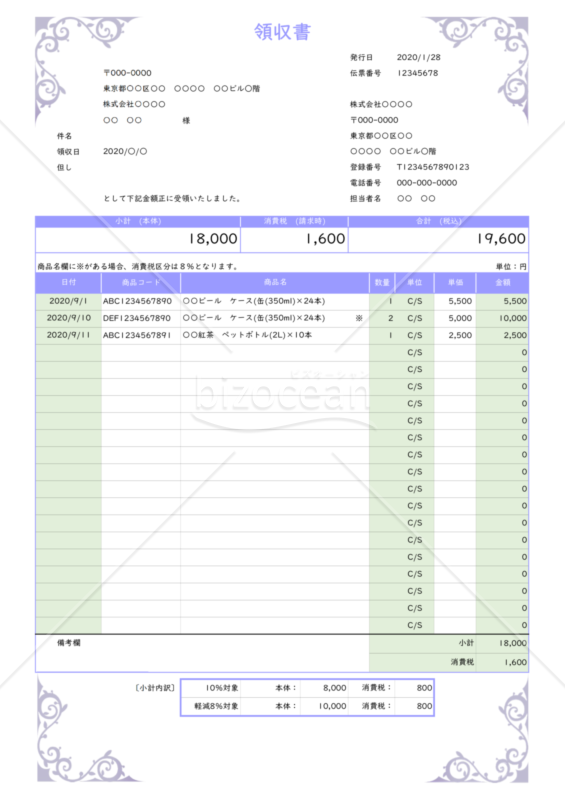Select the issue date 2020/1/28
The width and height of the screenshot is (565, 800).
pos(419,57)
